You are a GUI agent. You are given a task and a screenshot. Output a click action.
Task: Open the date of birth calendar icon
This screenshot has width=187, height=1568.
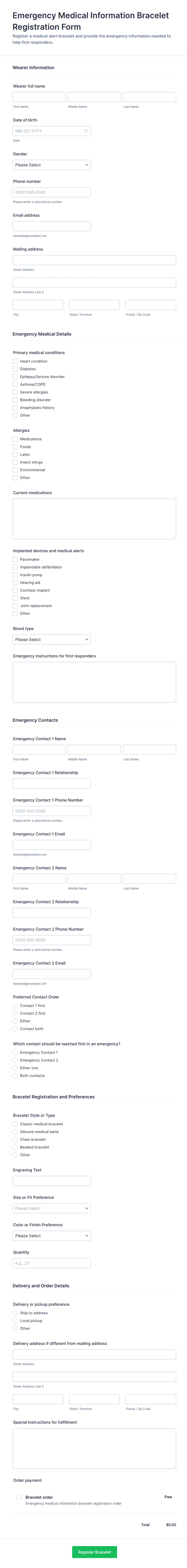(86, 131)
